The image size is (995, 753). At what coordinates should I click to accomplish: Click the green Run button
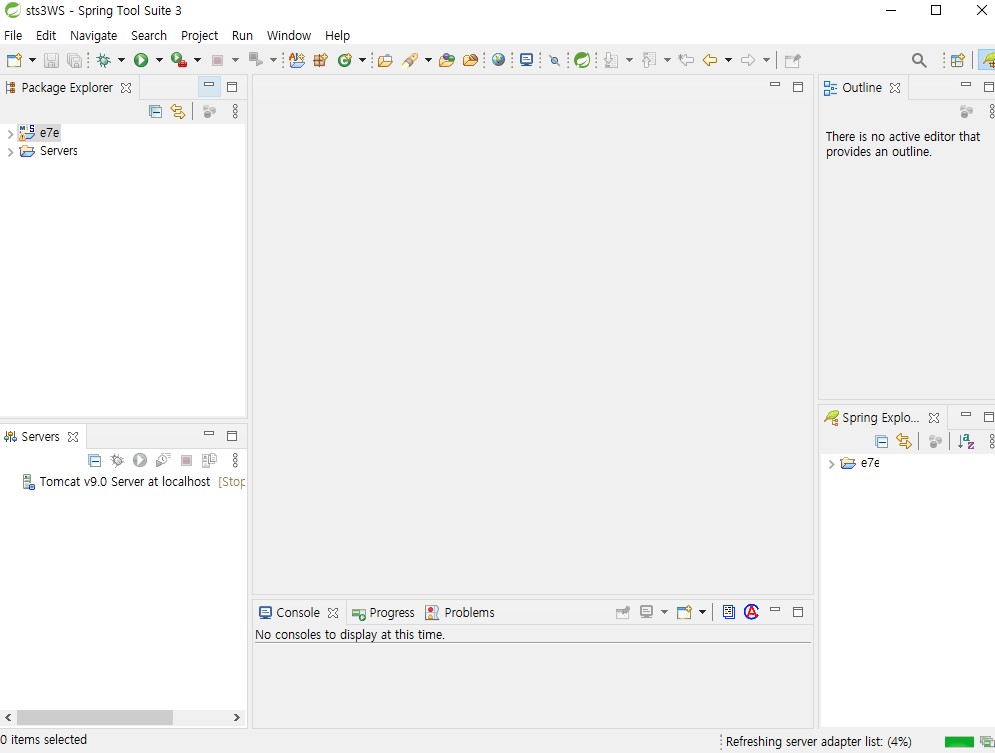[141, 60]
